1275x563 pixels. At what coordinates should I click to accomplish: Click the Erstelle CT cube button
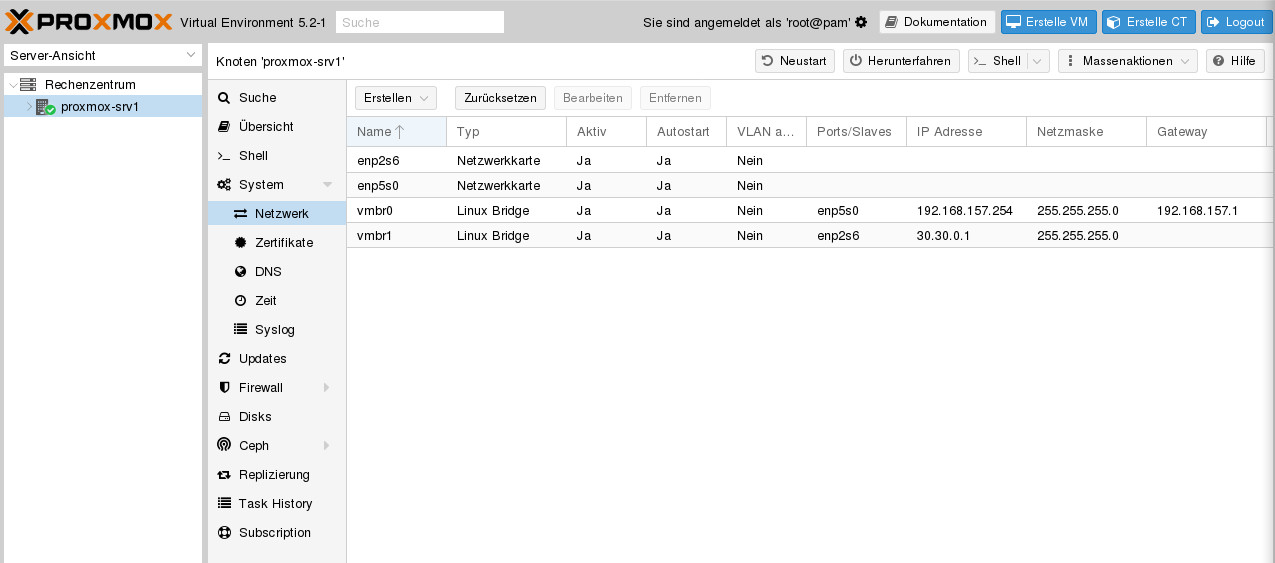(x=1148, y=22)
